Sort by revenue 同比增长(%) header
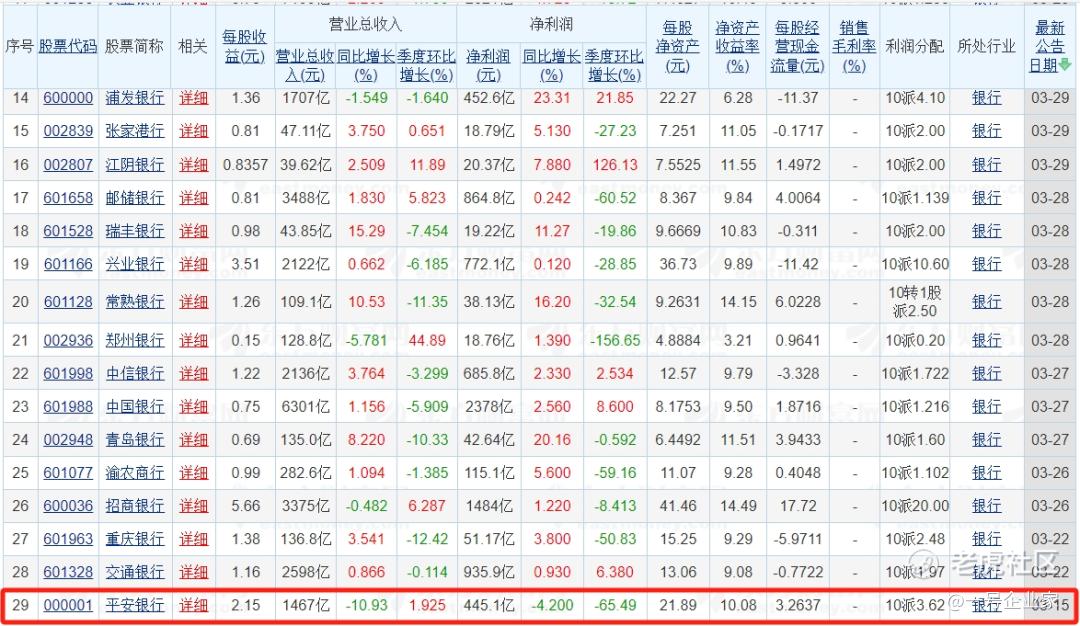Image resolution: width=1080 pixels, height=626 pixels. coord(366,65)
